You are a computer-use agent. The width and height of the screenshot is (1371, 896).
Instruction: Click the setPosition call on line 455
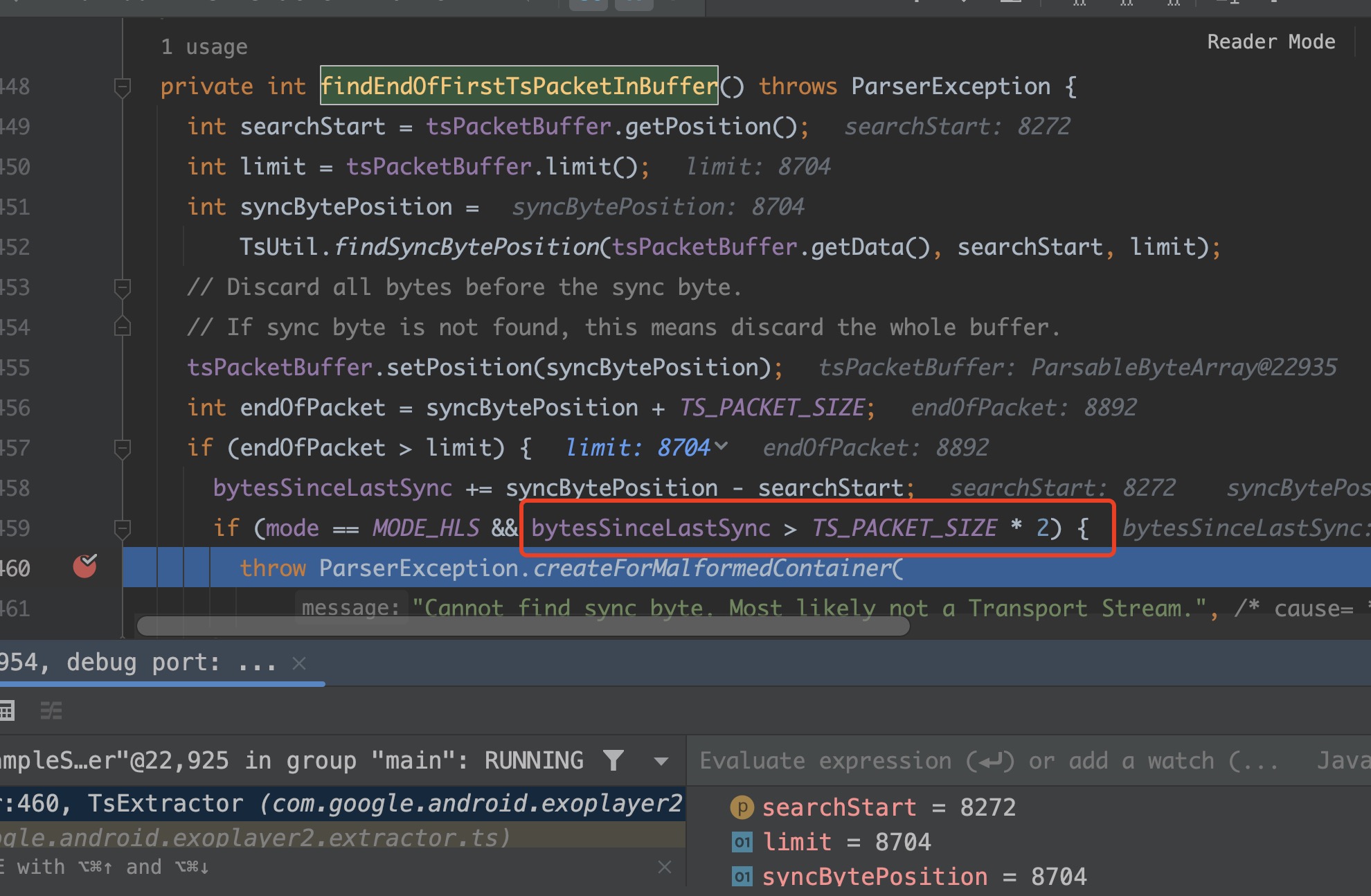coord(459,367)
